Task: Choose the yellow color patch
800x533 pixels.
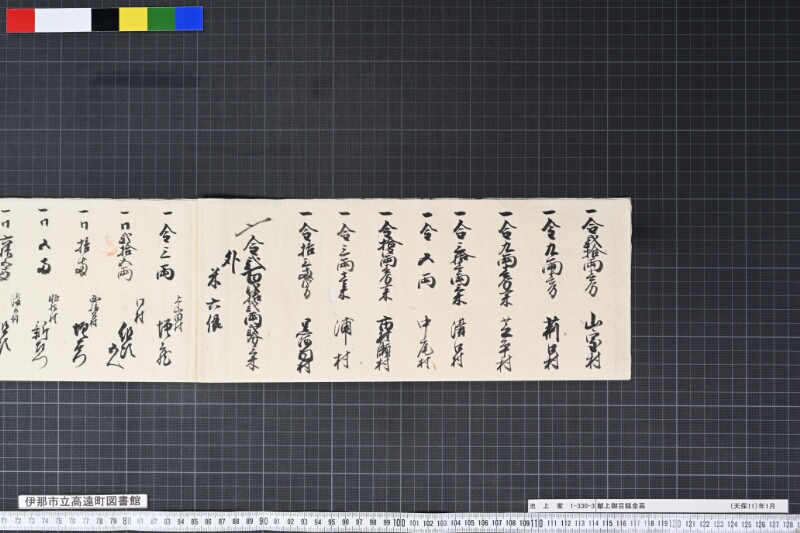Action: click(x=133, y=19)
